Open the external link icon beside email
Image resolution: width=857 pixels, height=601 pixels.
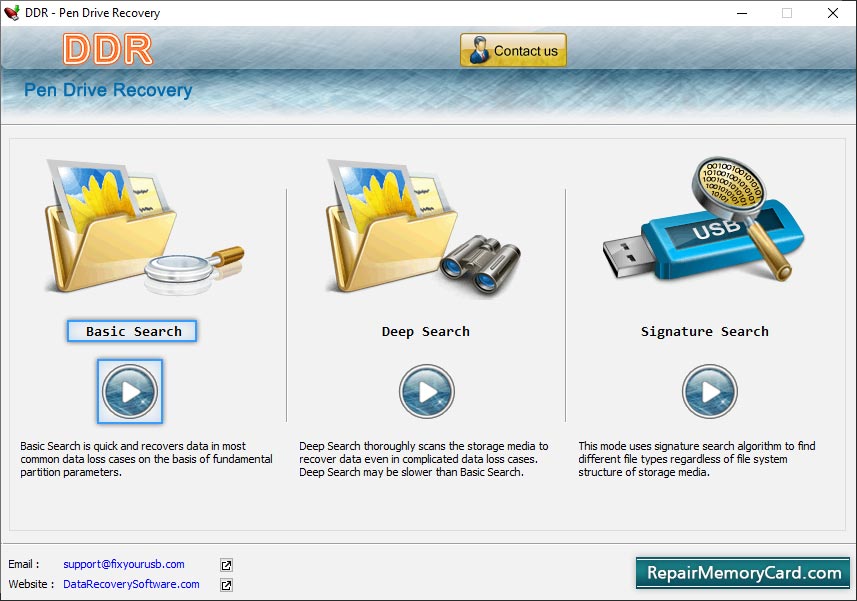(x=226, y=565)
